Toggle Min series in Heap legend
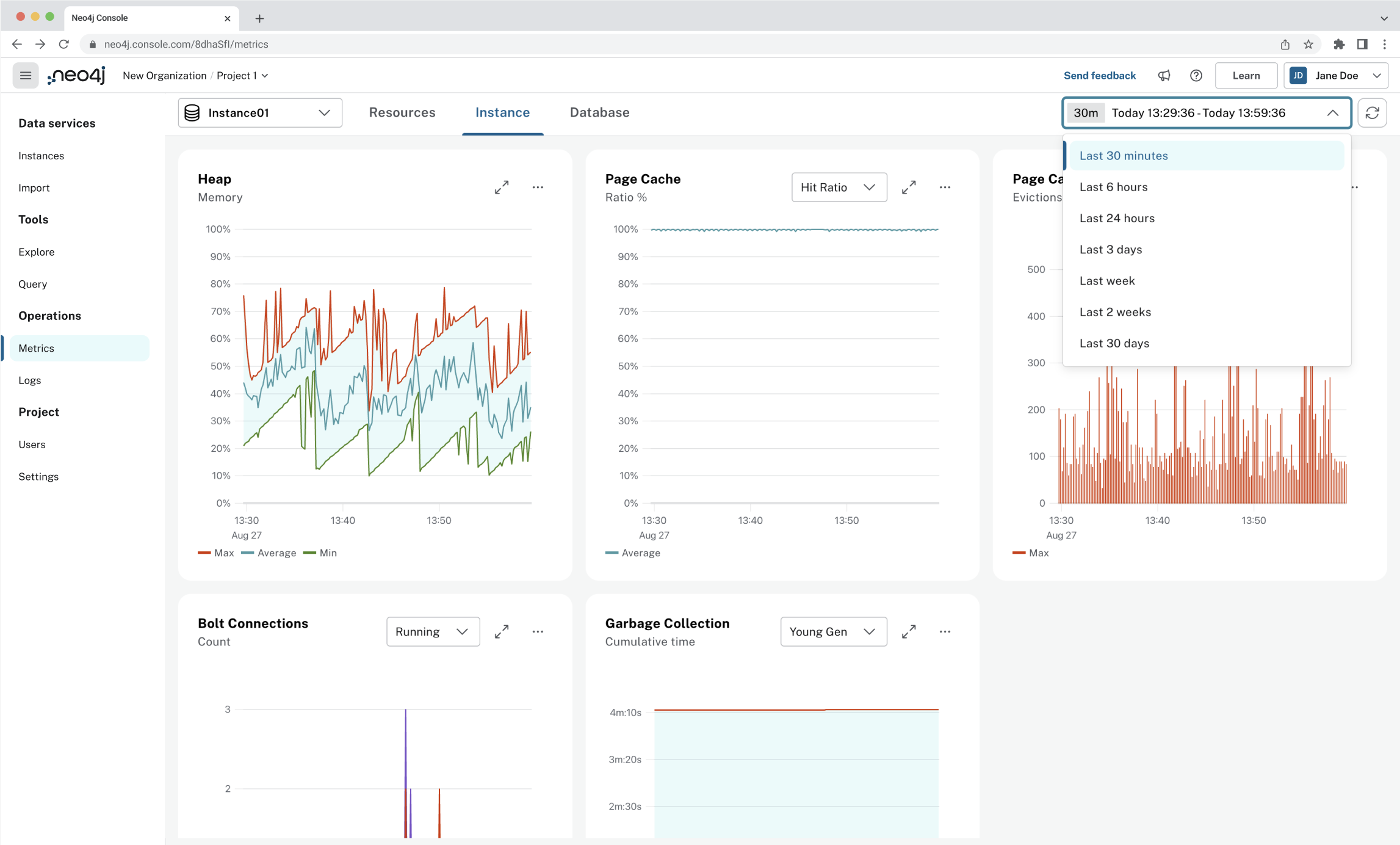Image resolution: width=1400 pixels, height=845 pixels. point(320,553)
